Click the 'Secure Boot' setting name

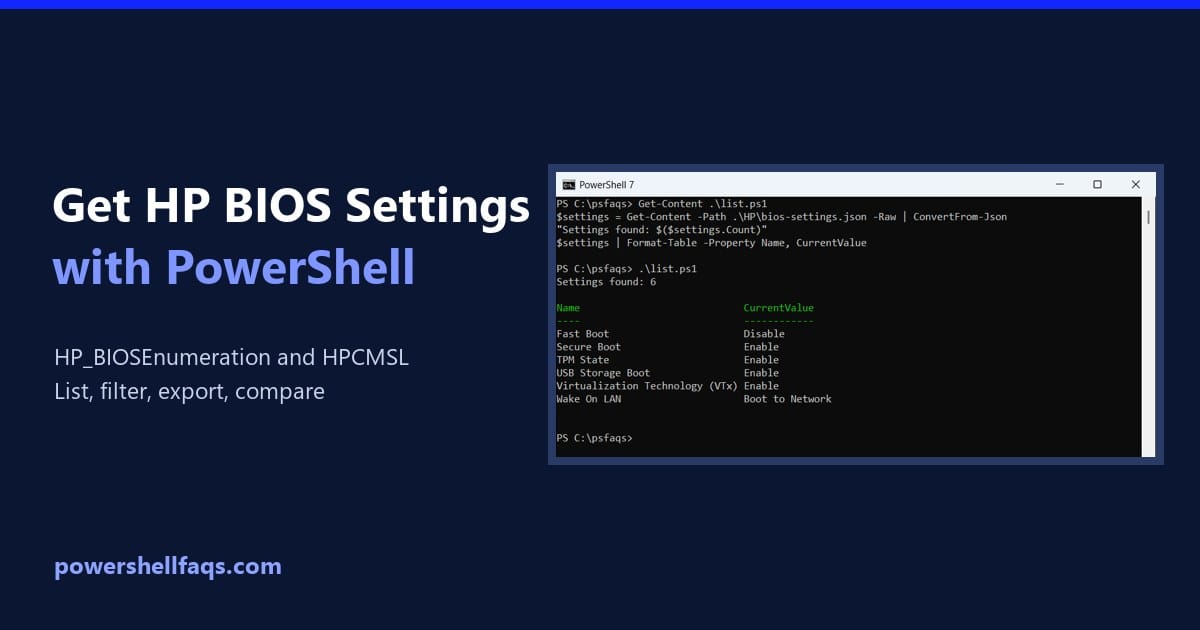589,347
